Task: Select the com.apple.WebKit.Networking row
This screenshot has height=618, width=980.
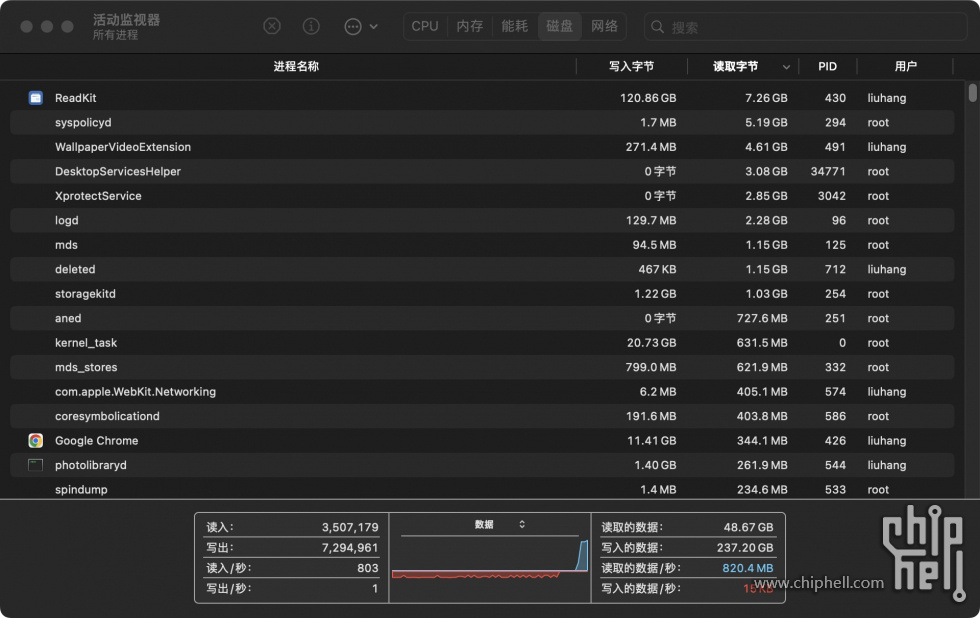Action: point(482,392)
